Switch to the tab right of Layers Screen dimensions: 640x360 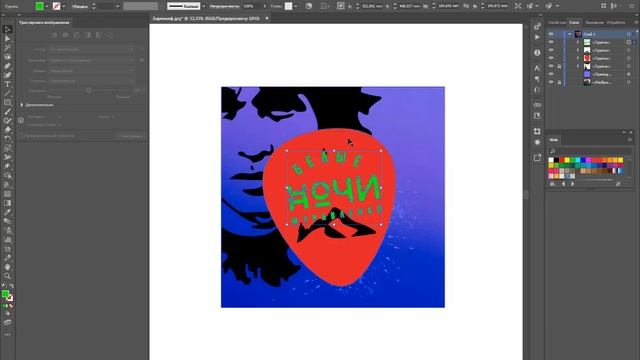(594, 22)
